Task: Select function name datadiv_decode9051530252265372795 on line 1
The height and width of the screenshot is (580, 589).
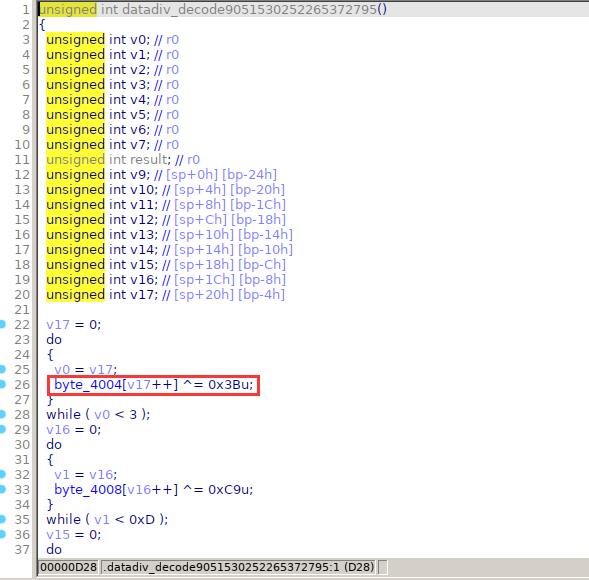Action: tap(249, 9)
